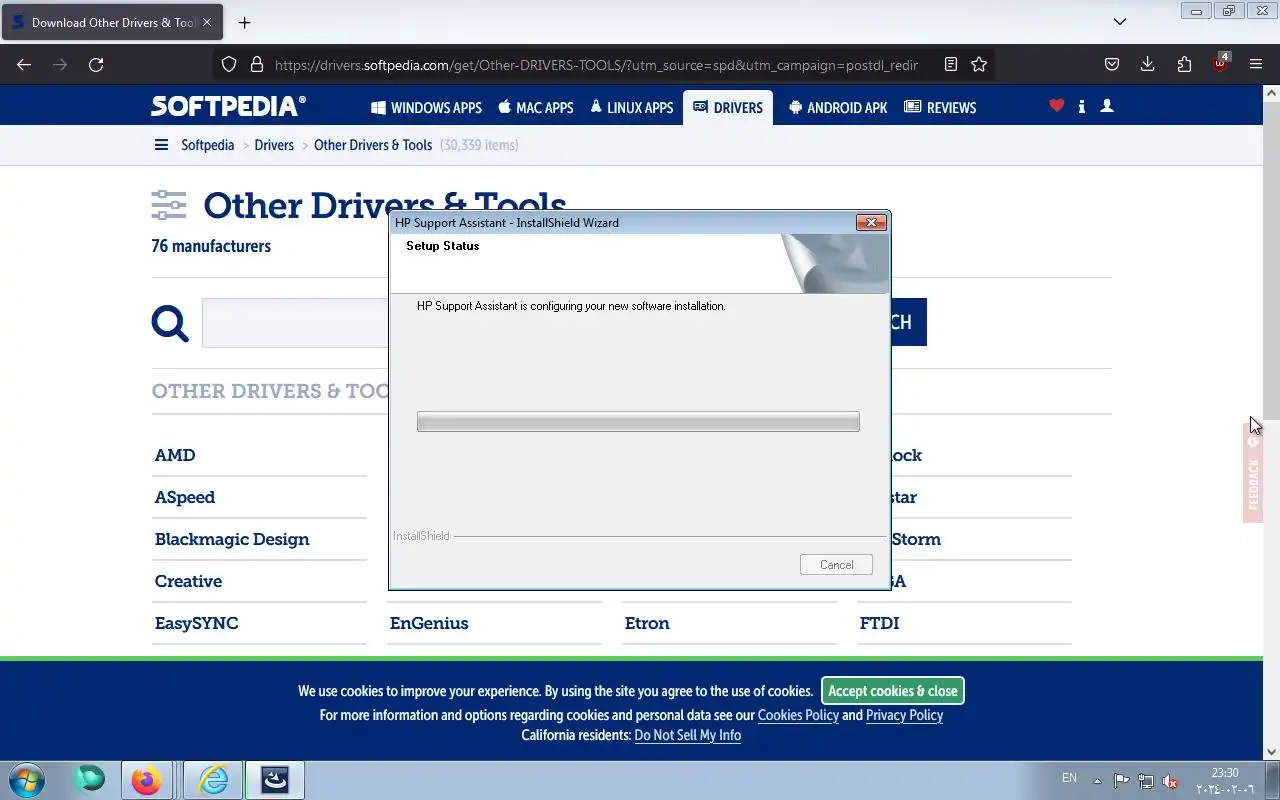This screenshot has height=800, width=1280.
Task: Cancel the HP Support Assistant installation
Action: (836, 565)
